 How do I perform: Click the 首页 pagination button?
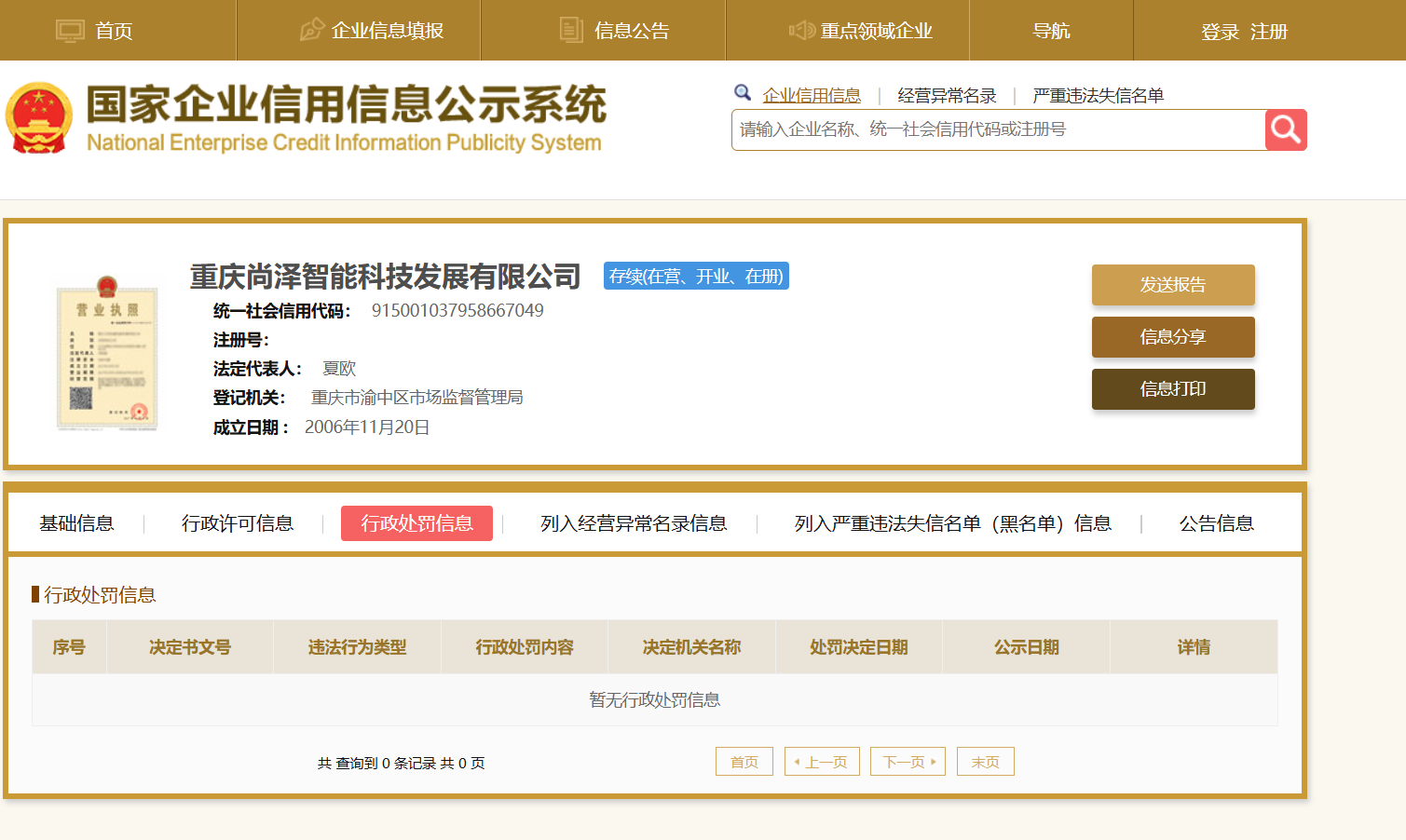[x=744, y=762]
